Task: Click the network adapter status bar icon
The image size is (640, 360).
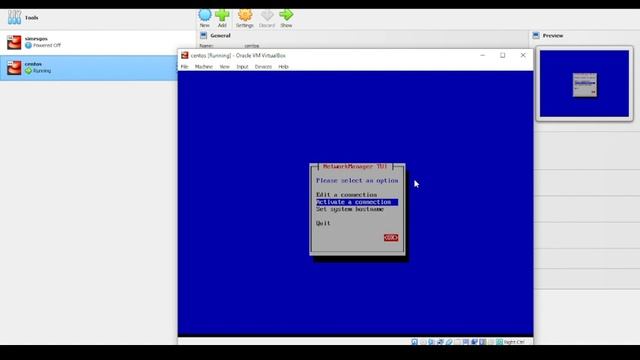Action: click(x=440, y=342)
